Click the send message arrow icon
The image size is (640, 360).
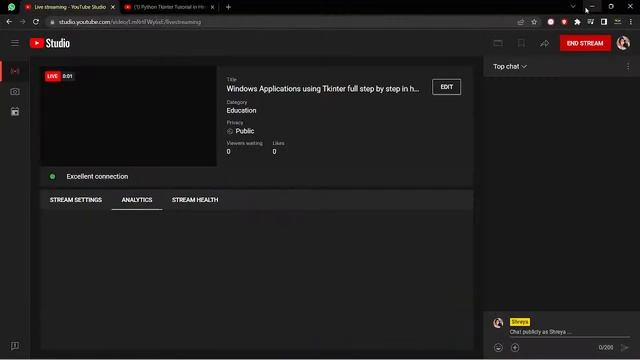[624, 347]
